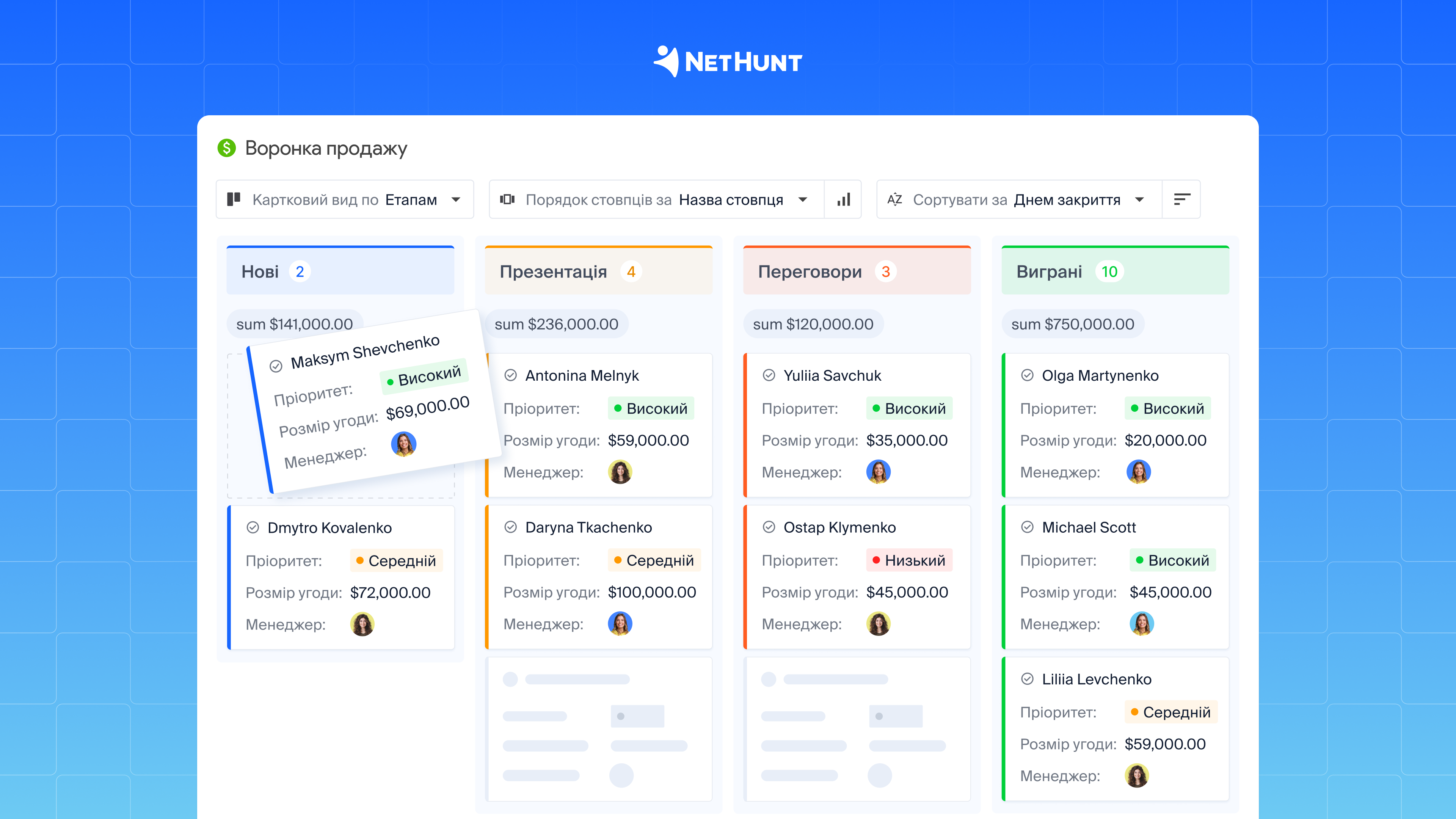Click manager avatar on Ostap Klymenko card

click(879, 624)
